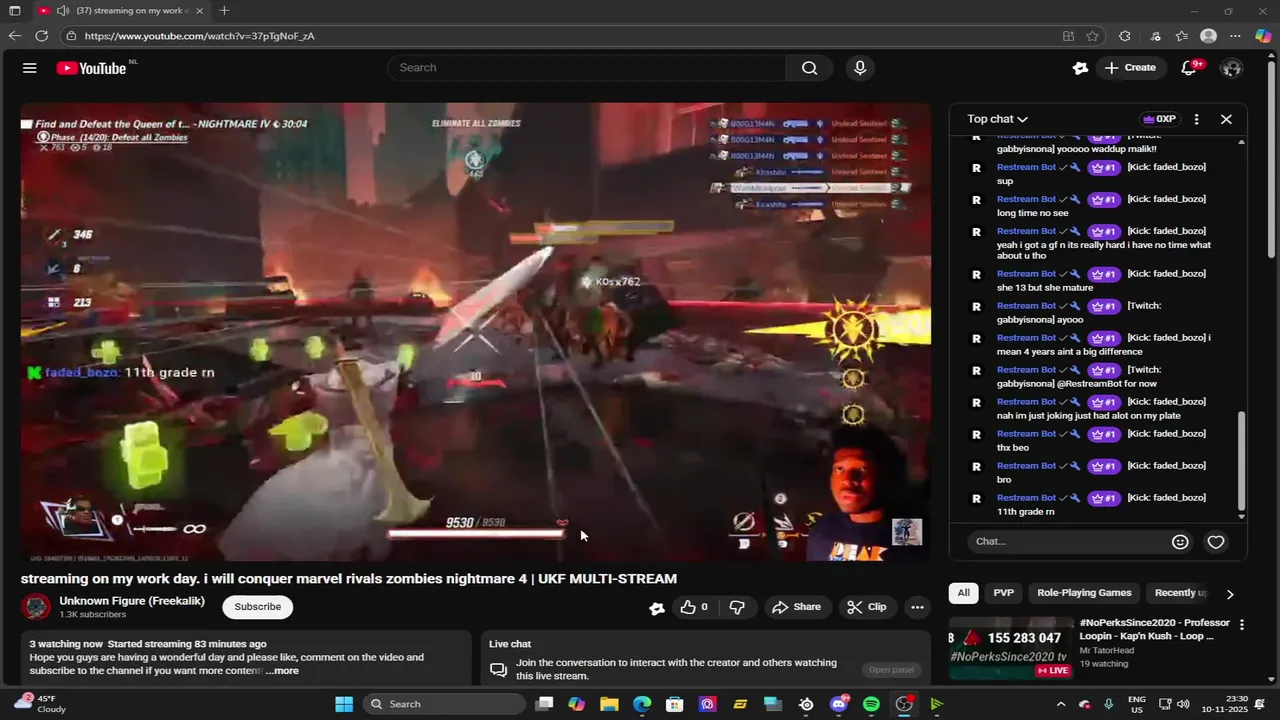The height and width of the screenshot is (720, 1280).
Task: Open the YouTube account avatar menu
Action: [x=1232, y=68]
